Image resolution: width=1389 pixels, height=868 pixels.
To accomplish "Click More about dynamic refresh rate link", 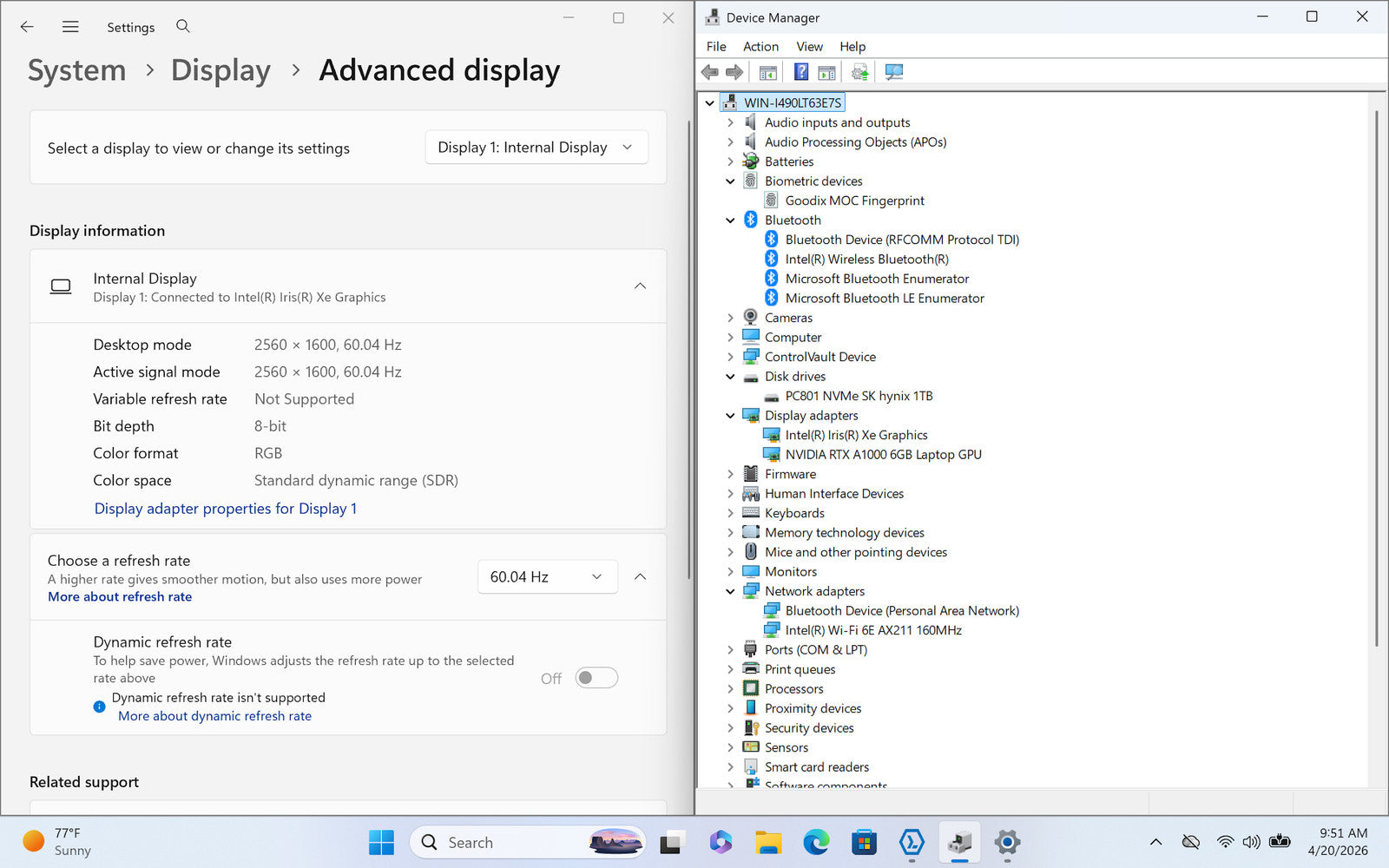I will (214, 716).
